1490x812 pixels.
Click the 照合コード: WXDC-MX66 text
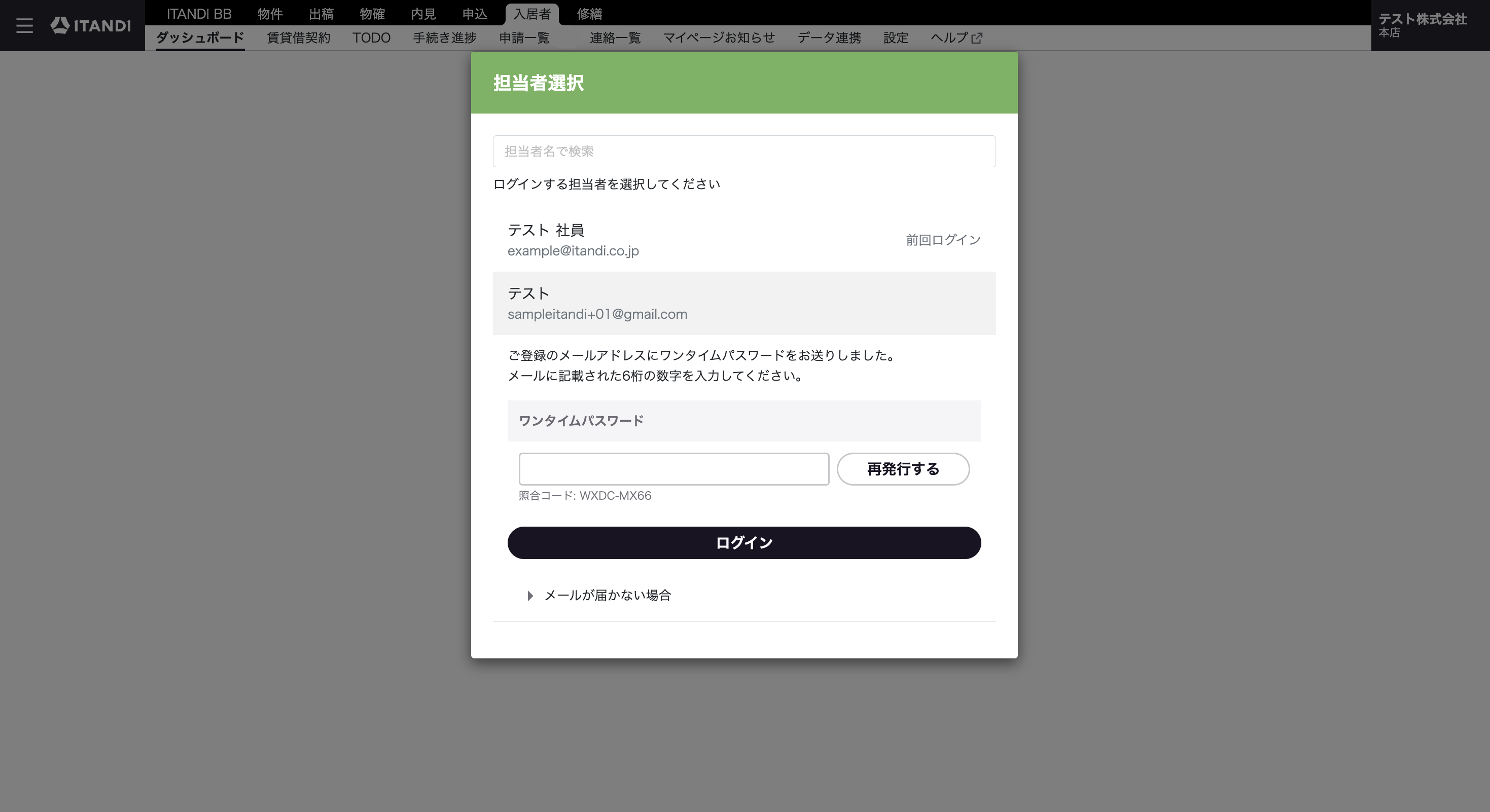pyautogui.click(x=585, y=496)
